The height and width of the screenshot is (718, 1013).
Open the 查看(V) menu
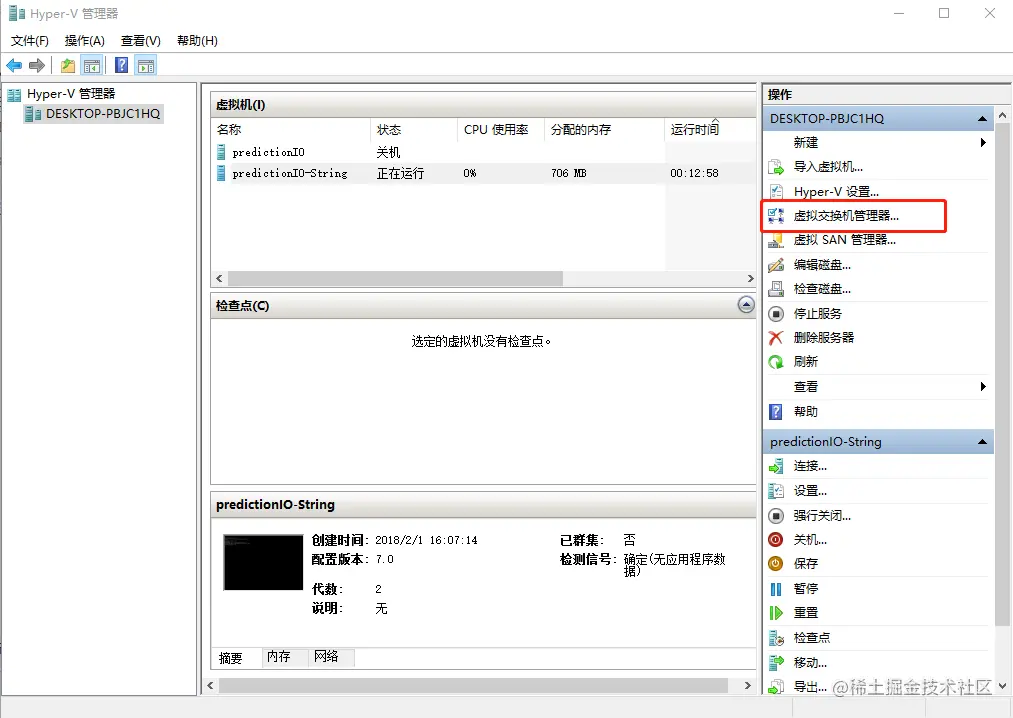141,41
